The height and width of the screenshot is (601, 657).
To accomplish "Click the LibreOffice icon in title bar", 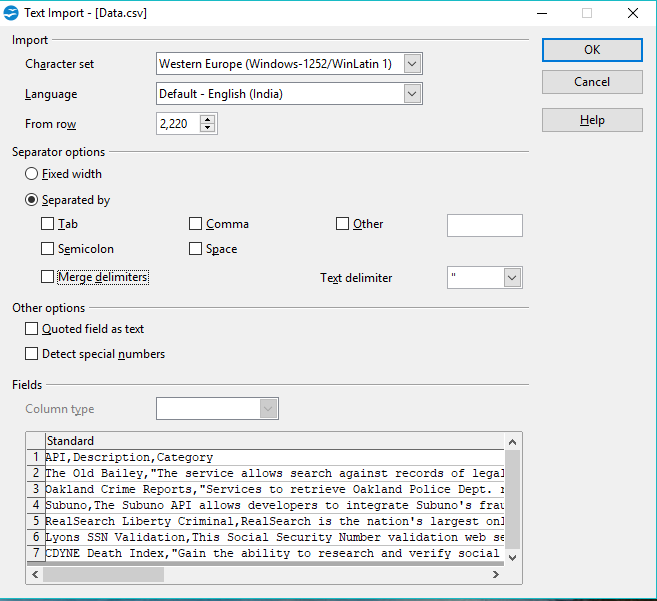I will point(11,14).
